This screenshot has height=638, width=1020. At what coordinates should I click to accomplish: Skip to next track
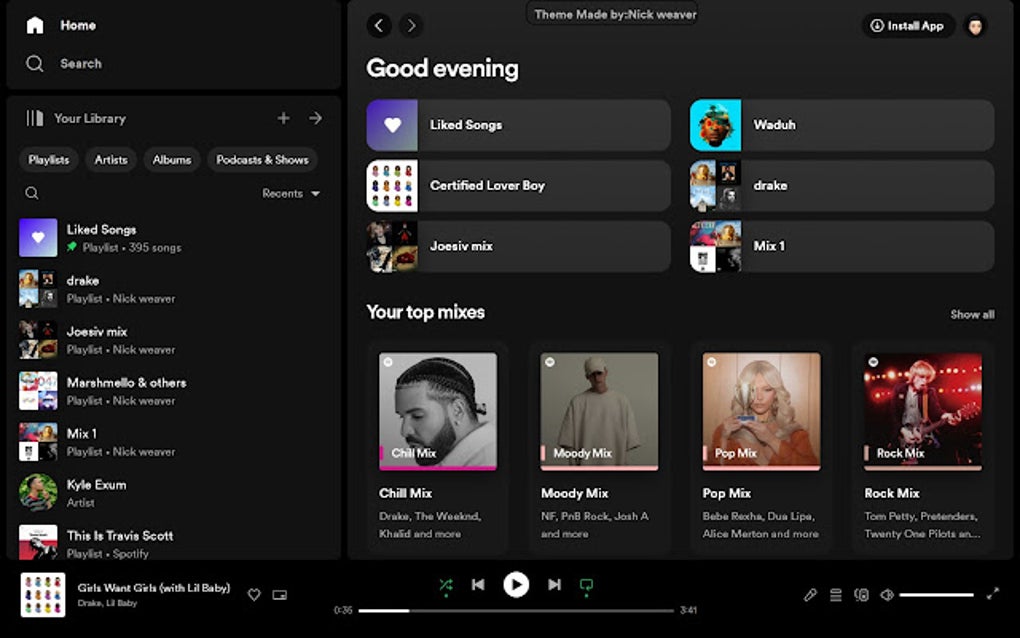tap(554, 585)
